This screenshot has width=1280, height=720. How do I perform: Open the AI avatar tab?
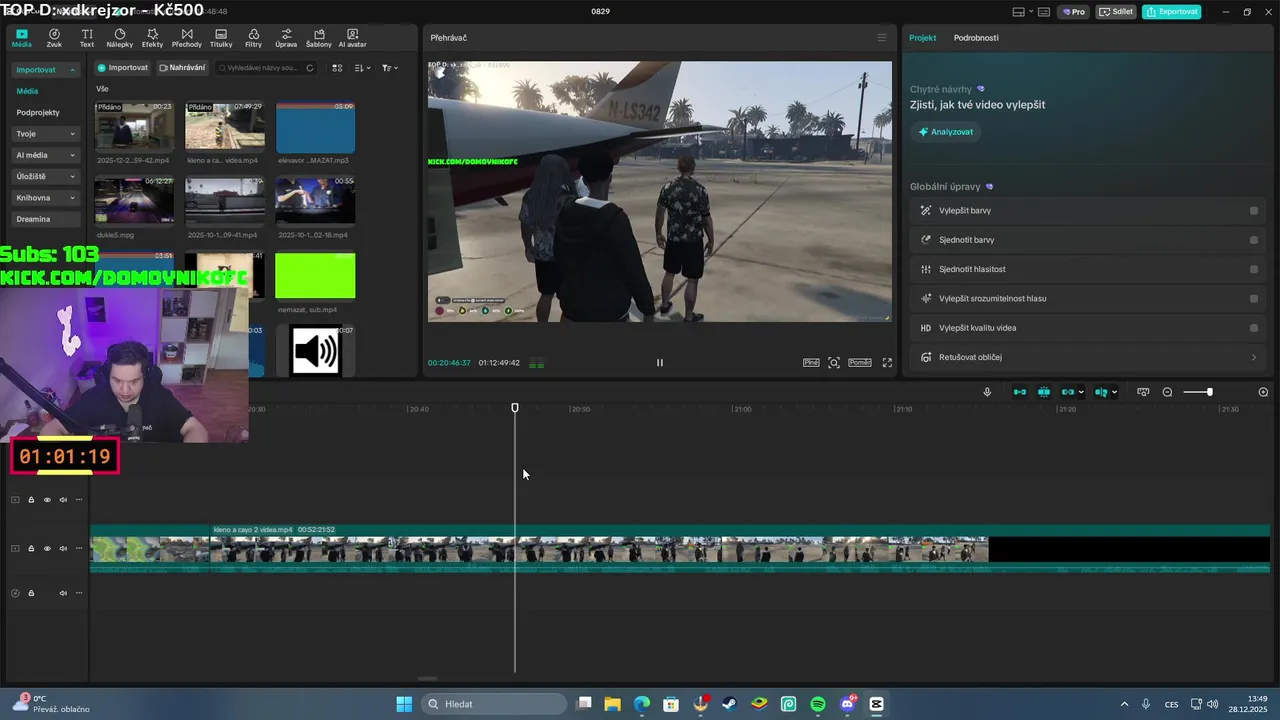tap(352, 38)
